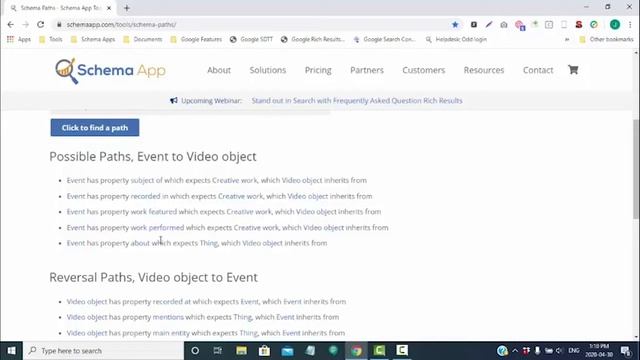Screen dimensions: 640x360
Task: Open the Other bookmarks folder
Action: pyautogui.click(x=607, y=39)
